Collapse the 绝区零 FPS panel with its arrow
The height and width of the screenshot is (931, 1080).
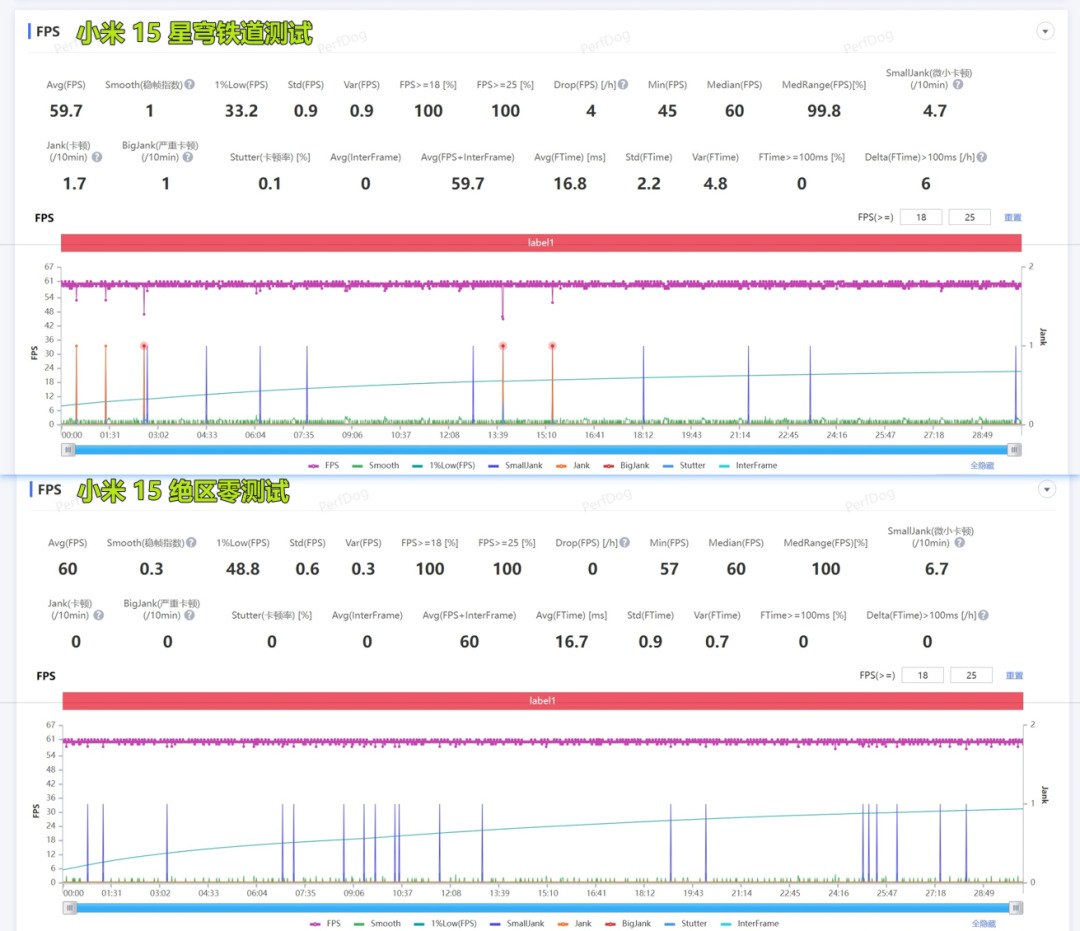point(1047,490)
